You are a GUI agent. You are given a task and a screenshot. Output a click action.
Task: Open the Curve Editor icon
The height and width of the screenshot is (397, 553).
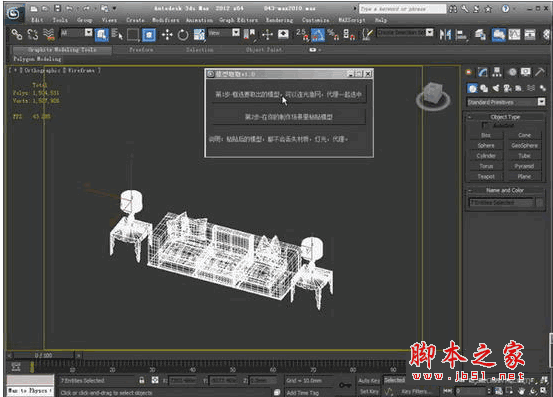point(514,35)
